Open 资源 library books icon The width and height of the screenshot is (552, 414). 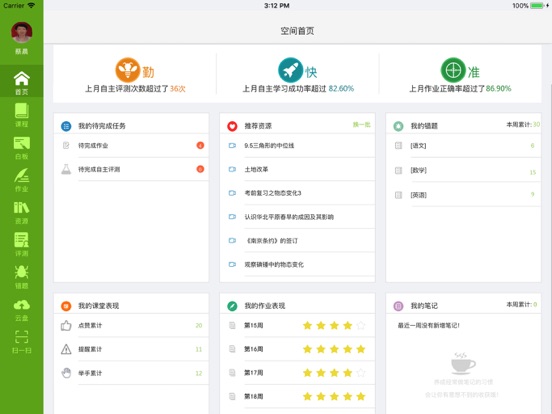[x=21, y=213]
